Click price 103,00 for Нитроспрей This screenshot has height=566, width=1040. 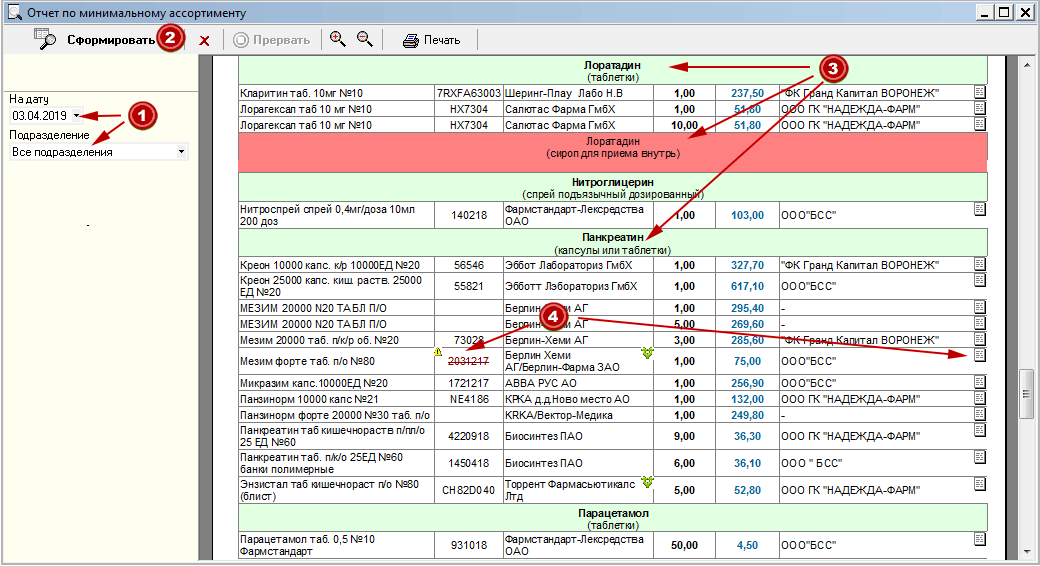748,216
